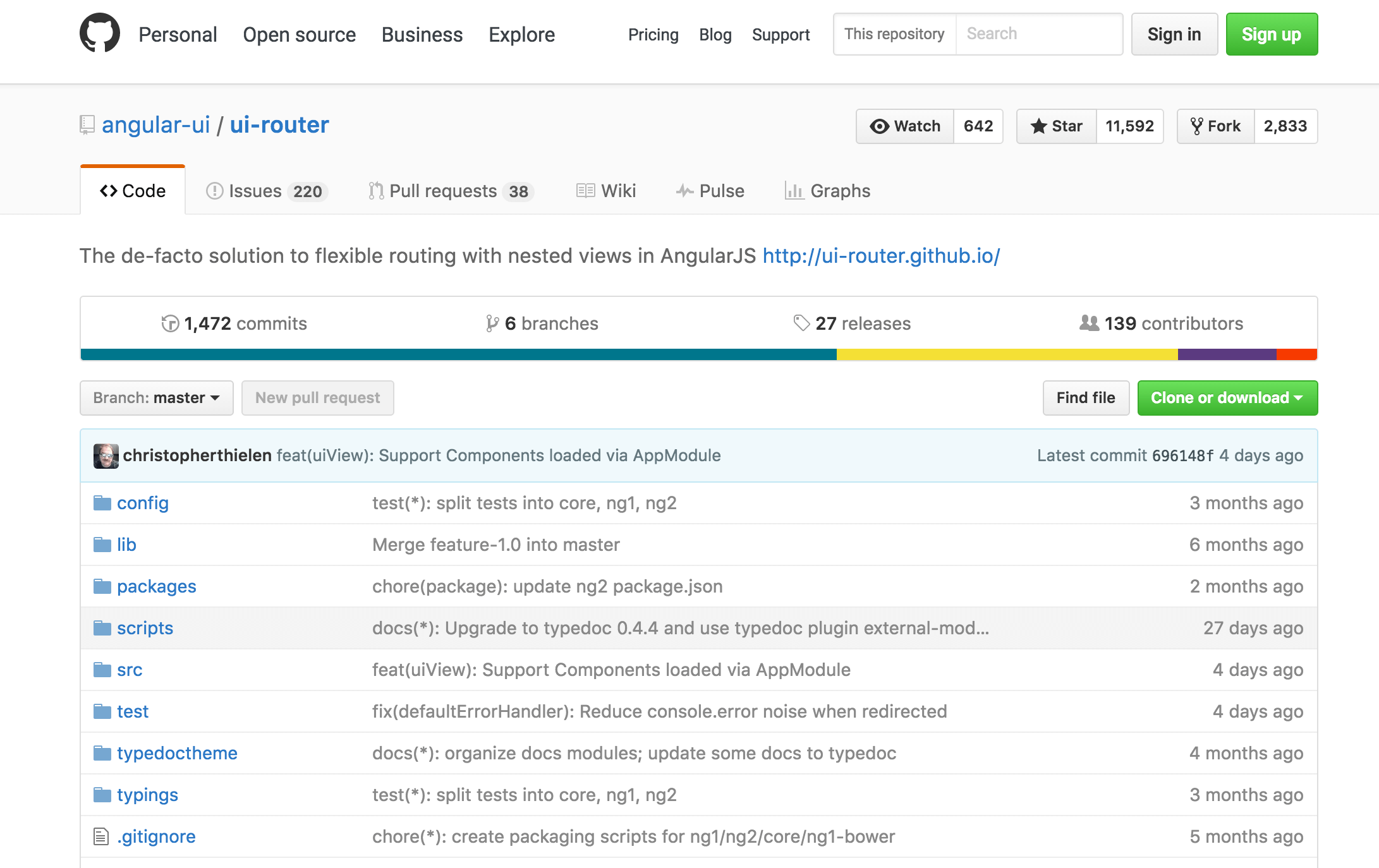Open the Wiki tab
The width and height of the screenshot is (1379, 868).
pyautogui.click(x=605, y=191)
